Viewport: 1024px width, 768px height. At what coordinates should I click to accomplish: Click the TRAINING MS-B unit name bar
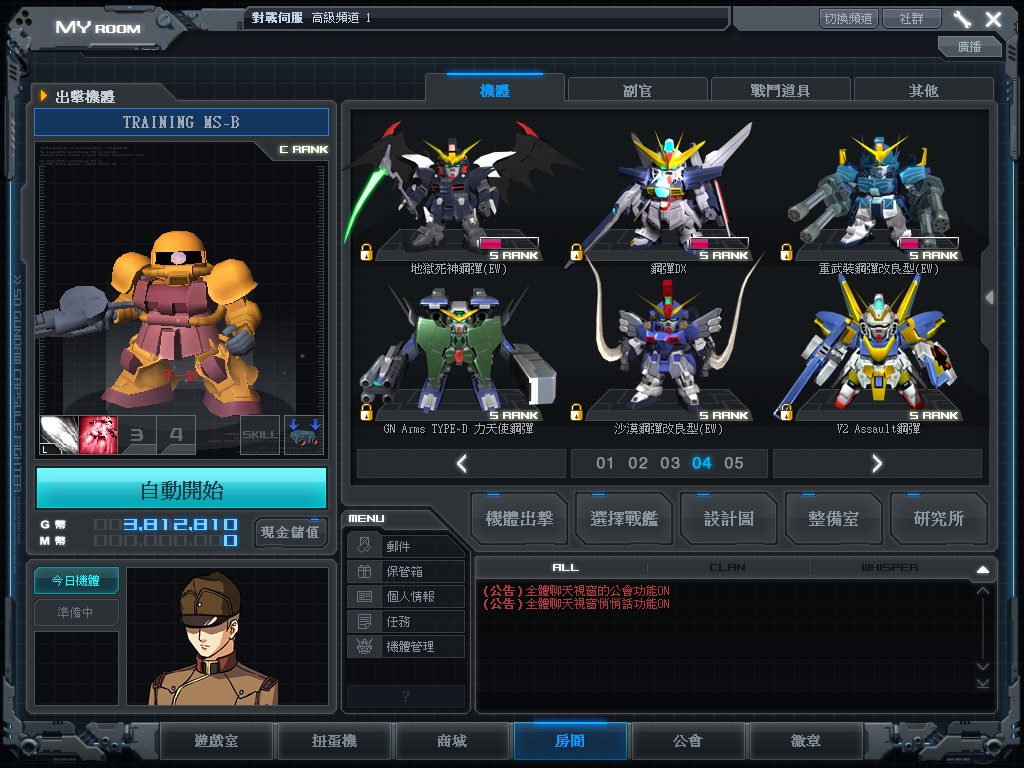point(182,122)
